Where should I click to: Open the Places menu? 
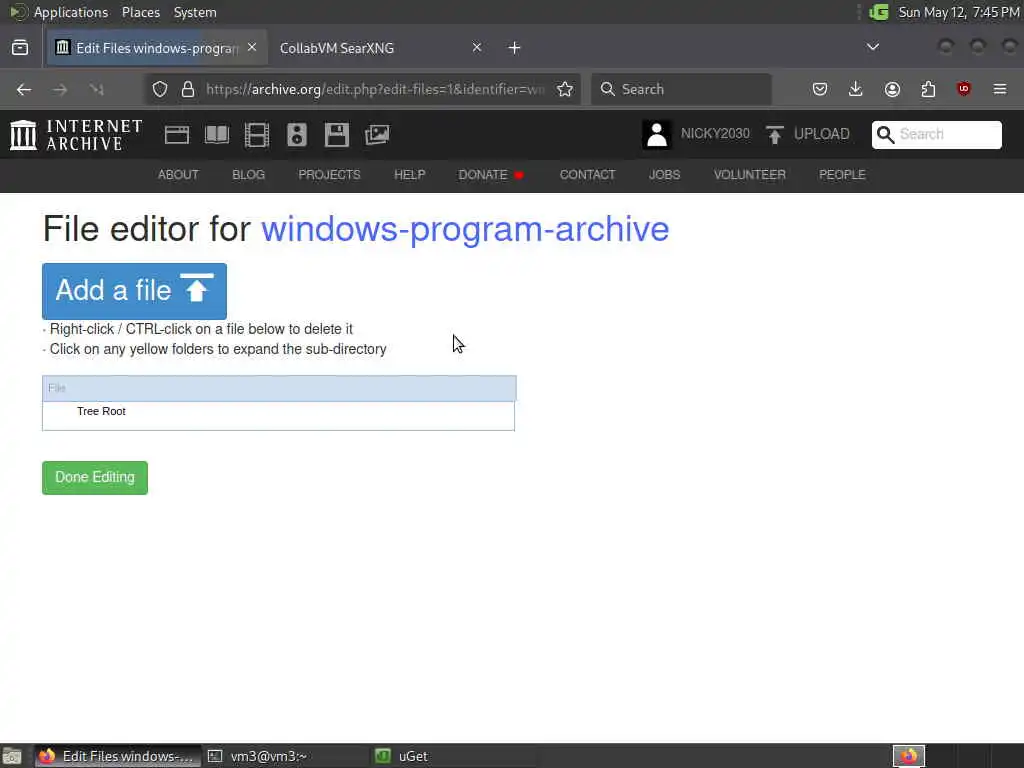click(141, 12)
